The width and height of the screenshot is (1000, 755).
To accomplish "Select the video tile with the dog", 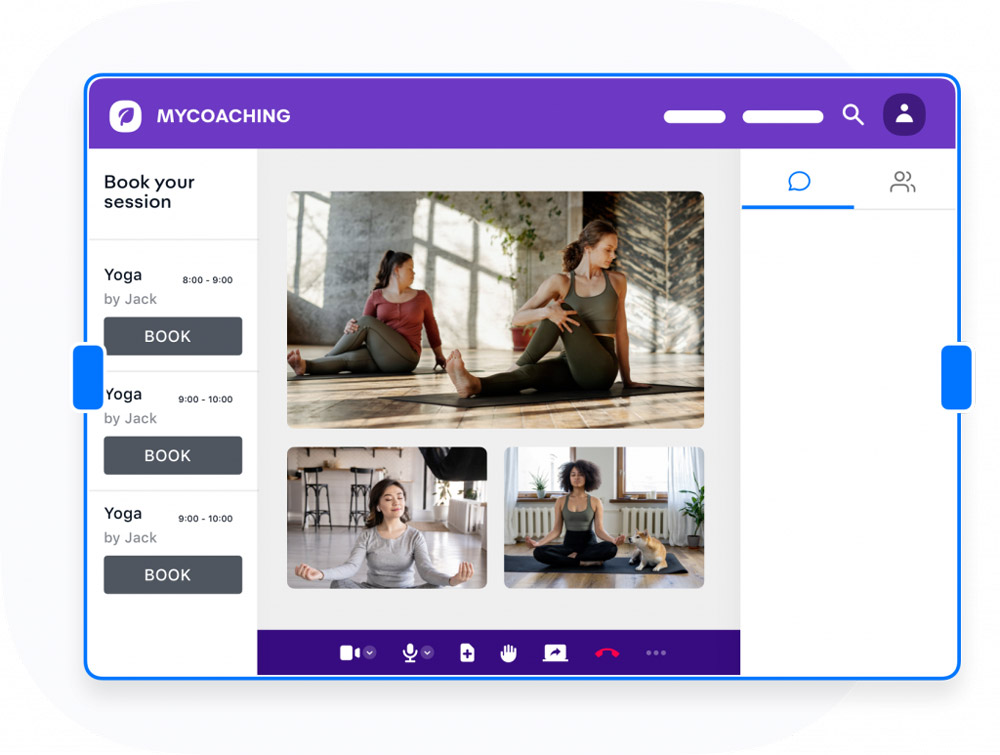I will coord(604,518).
